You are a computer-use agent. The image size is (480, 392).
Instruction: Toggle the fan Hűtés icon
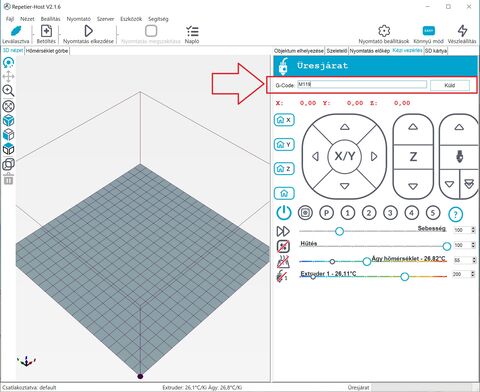tap(283, 246)
